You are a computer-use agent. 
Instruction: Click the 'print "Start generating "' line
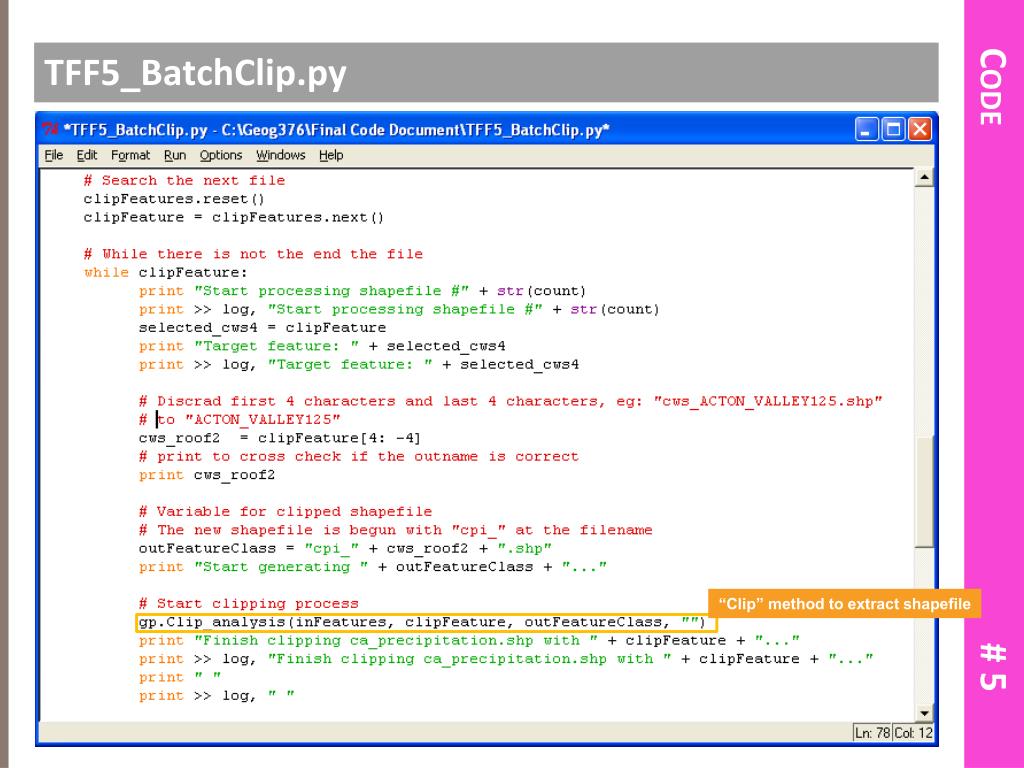coord(372,567)
